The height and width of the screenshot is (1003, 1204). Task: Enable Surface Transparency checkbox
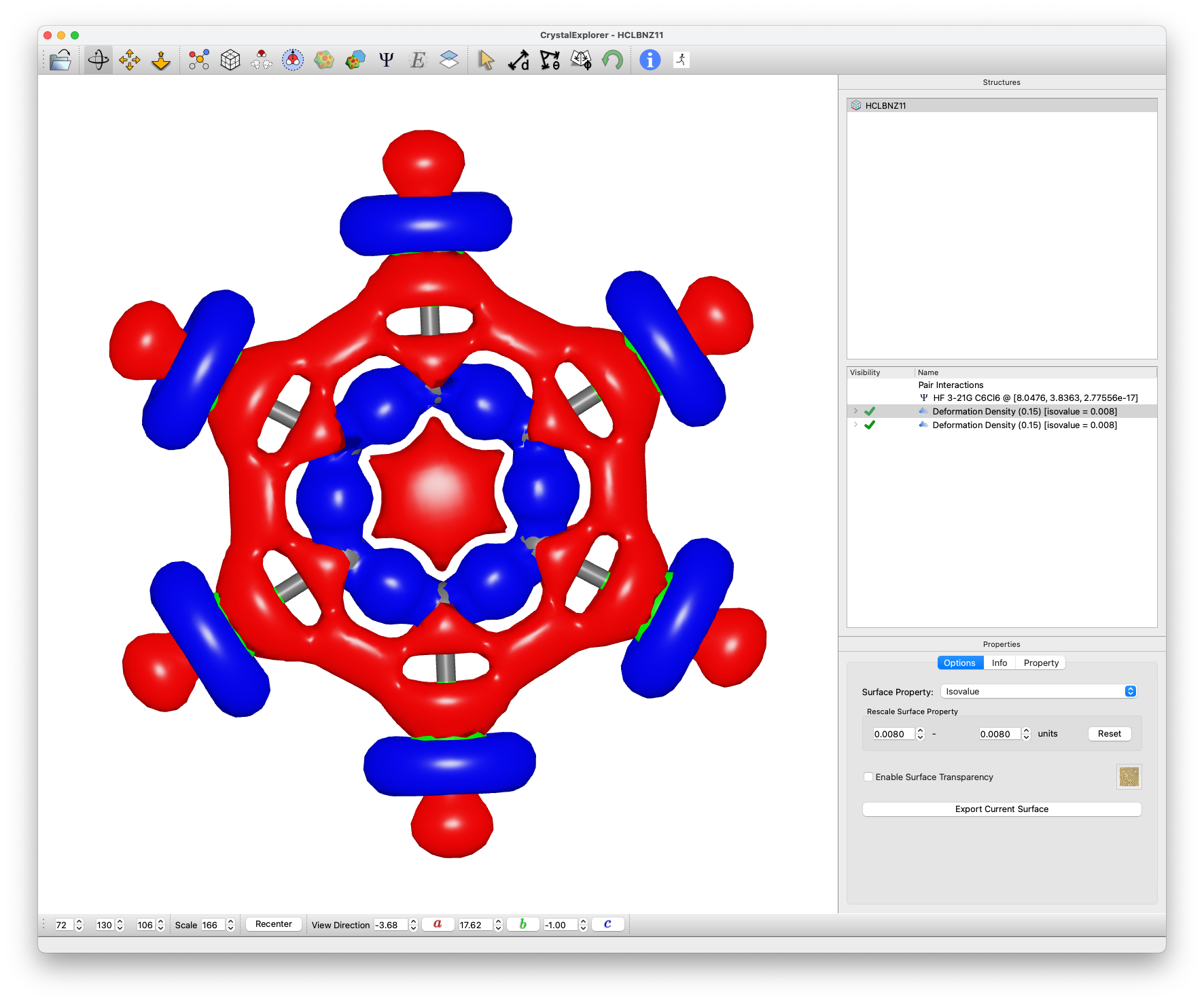tap(868, 777)
